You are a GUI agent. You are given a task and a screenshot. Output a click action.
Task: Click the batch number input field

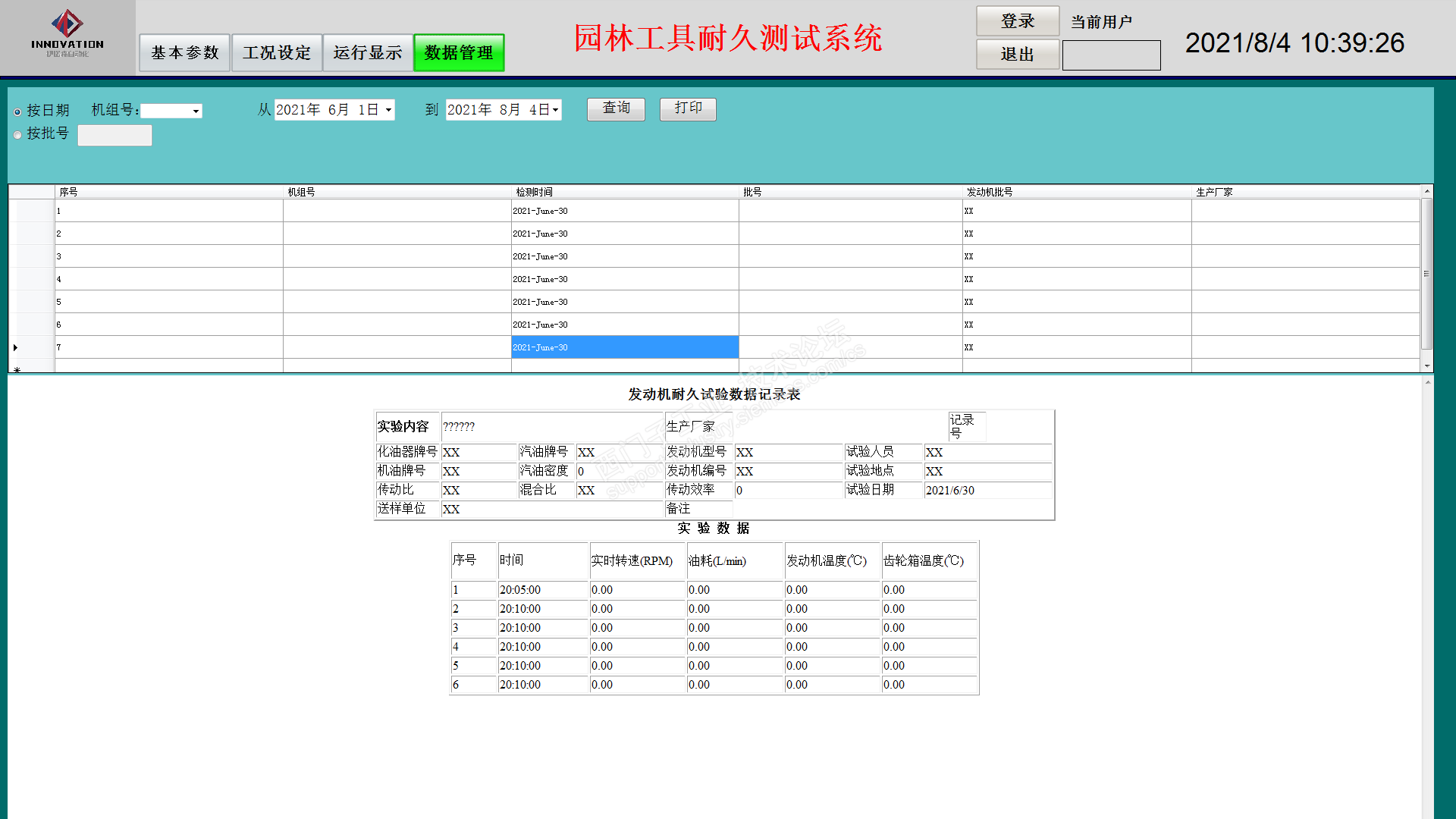click(115, 135)
